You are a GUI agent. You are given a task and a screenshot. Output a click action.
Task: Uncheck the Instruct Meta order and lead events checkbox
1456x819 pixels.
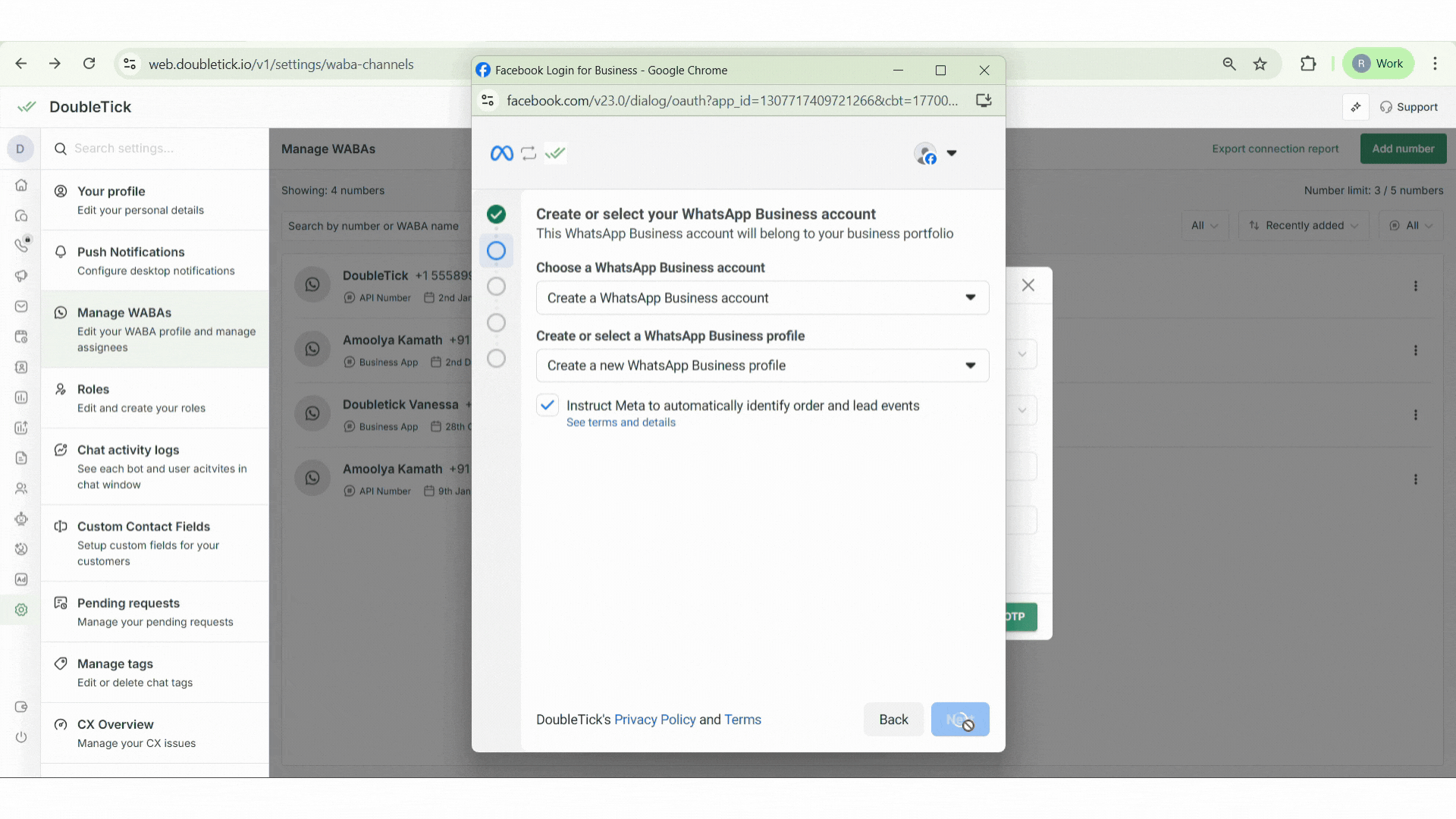(548, 405)
